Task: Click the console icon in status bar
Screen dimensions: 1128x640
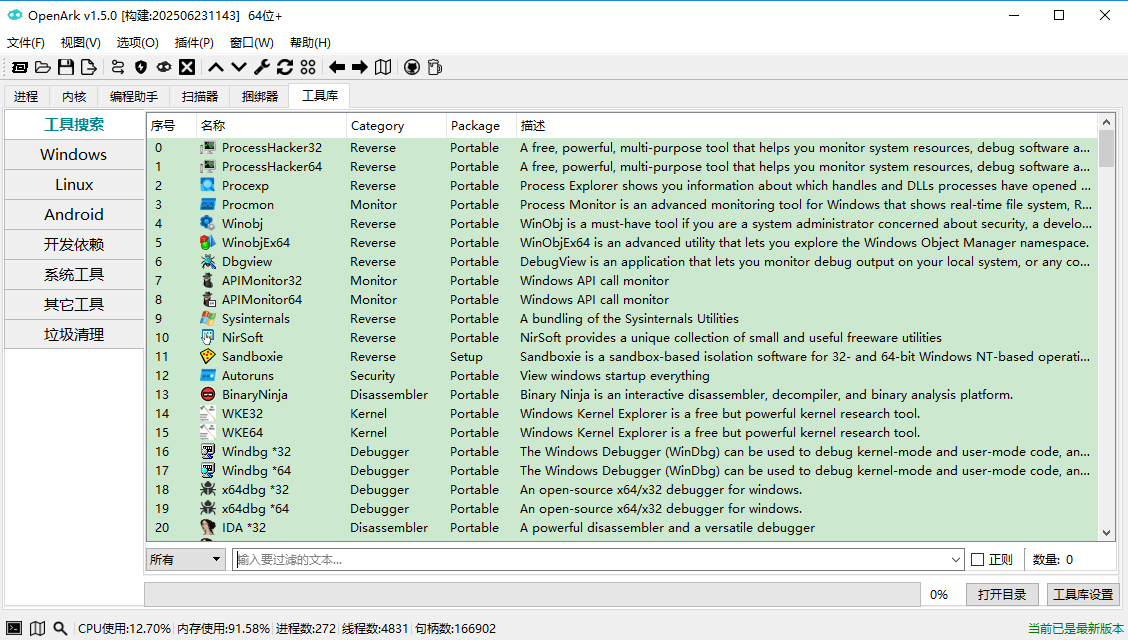Action: click(14, 628)
